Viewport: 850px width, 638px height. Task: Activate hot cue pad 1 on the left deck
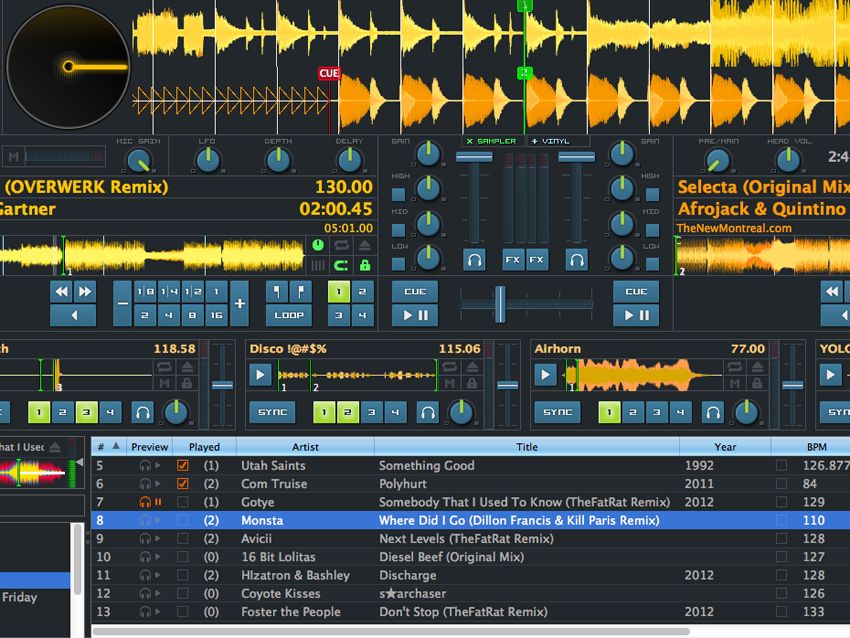click(x=337, y=291)
